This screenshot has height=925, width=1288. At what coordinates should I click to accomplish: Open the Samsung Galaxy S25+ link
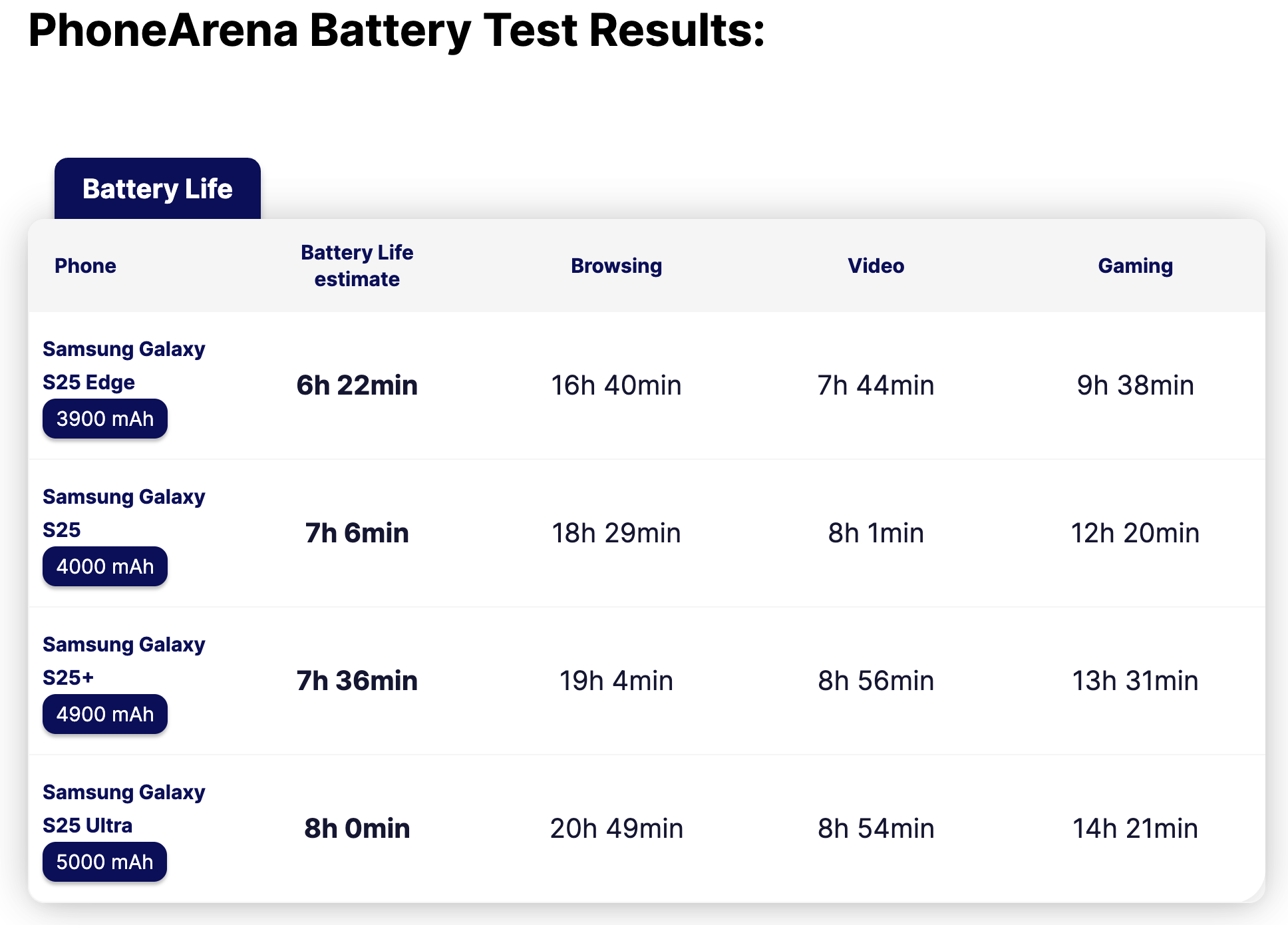[x=124, y=661]
